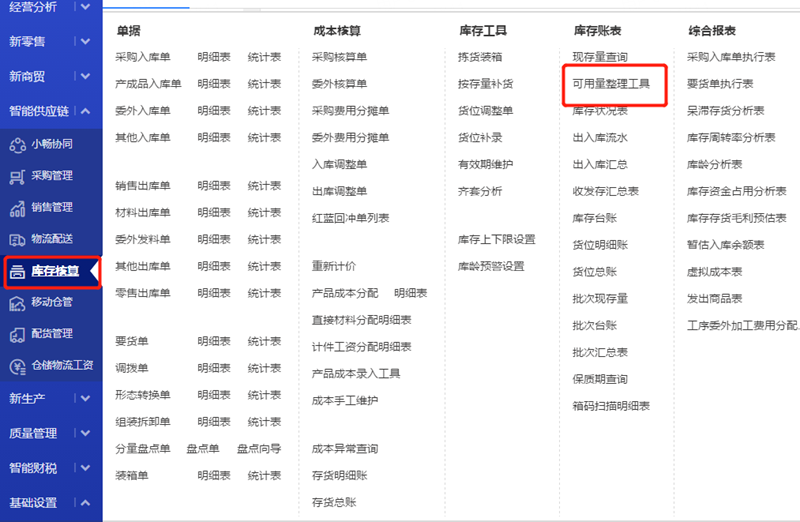Open 可用量整理工具 link
The image size is (800, 522).
(611, 84)
